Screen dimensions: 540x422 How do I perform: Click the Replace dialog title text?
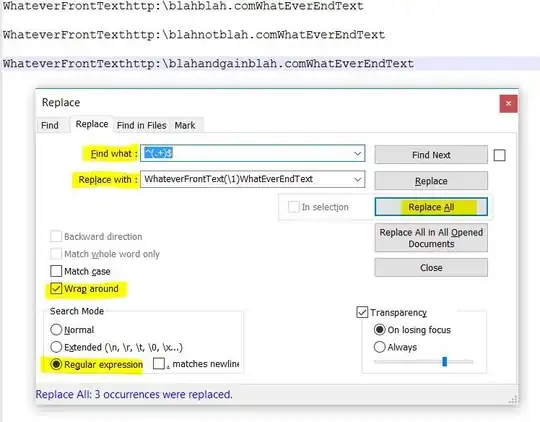point(61,102)
